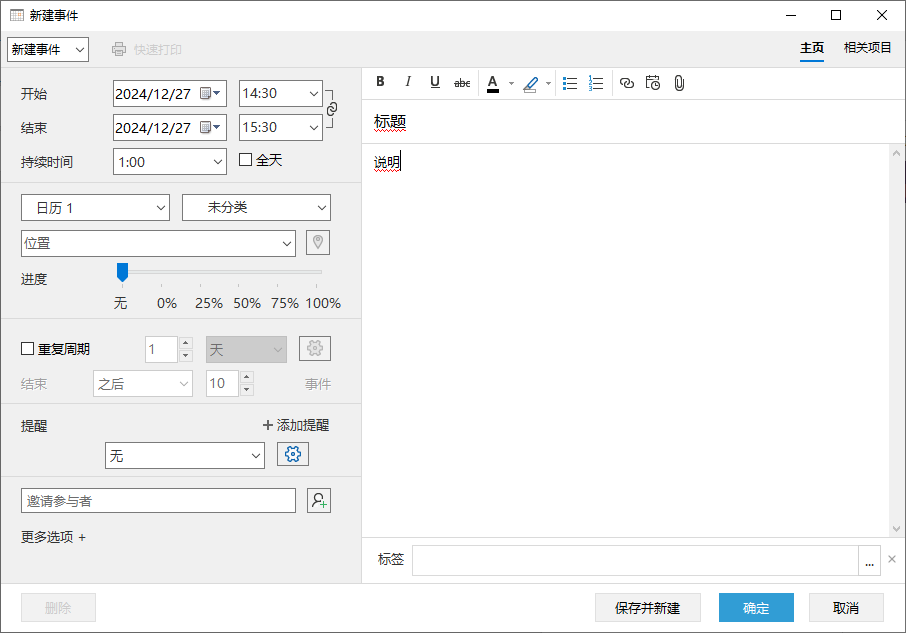Click the 保存并新建 button
906x633 pixels.
coord(647,608)
